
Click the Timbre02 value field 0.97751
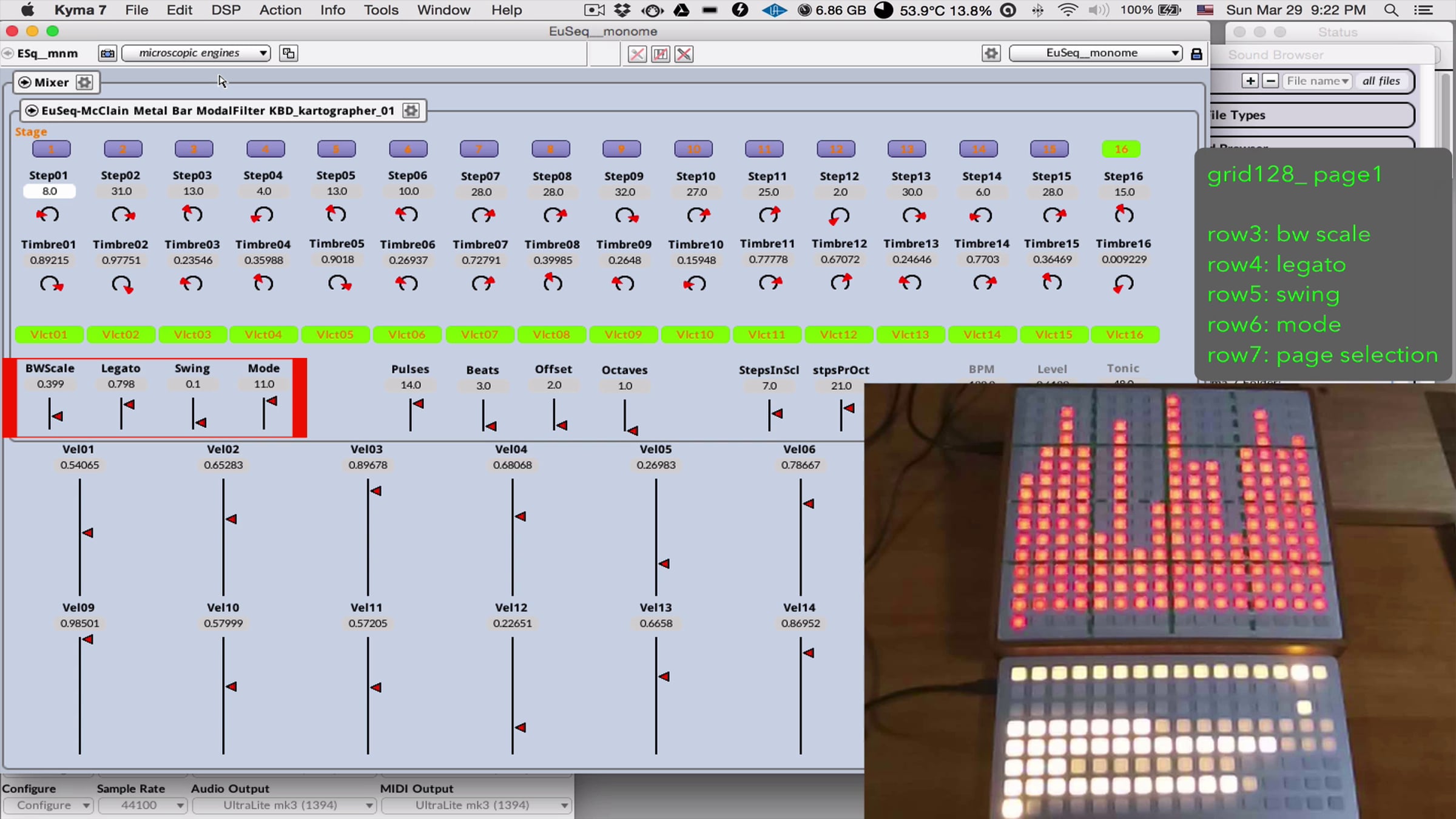click(x=121, y=260)
